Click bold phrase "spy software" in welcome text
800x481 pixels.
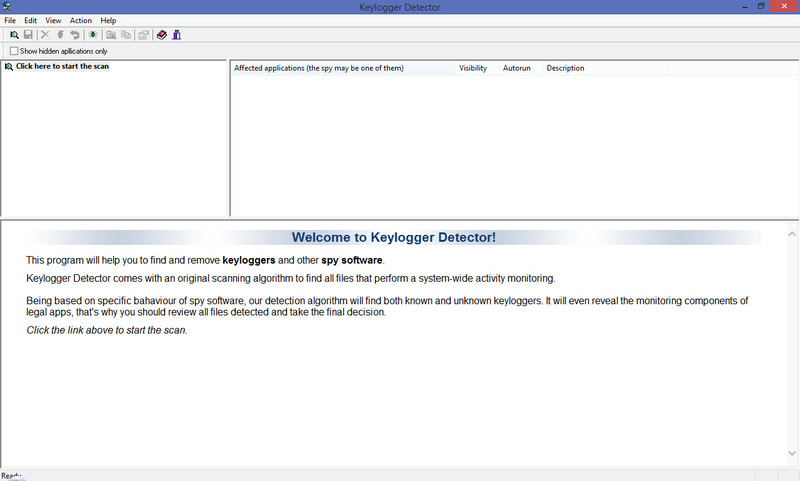tap(352, 260)
